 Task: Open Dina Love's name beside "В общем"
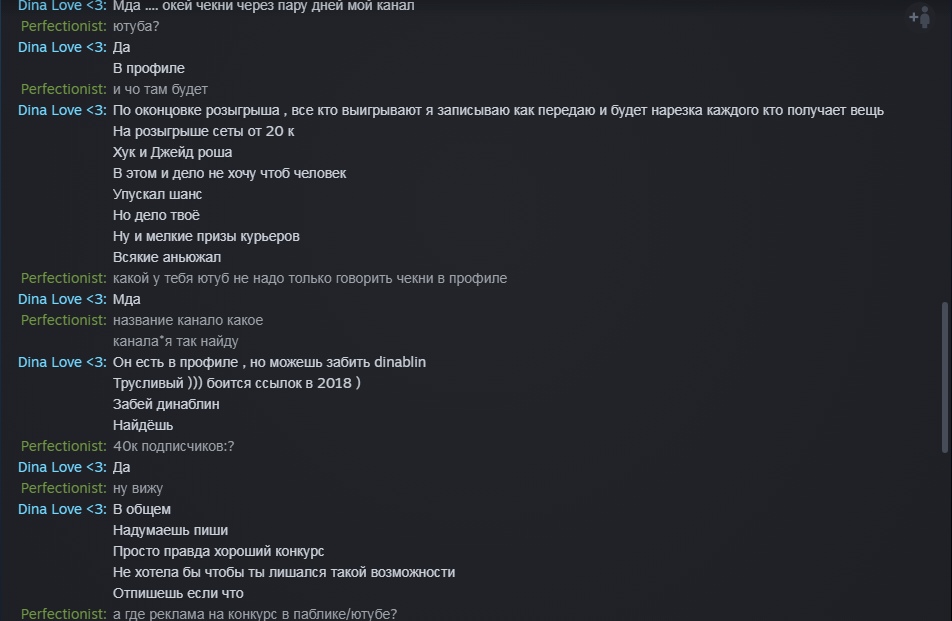tap(61, 510)
